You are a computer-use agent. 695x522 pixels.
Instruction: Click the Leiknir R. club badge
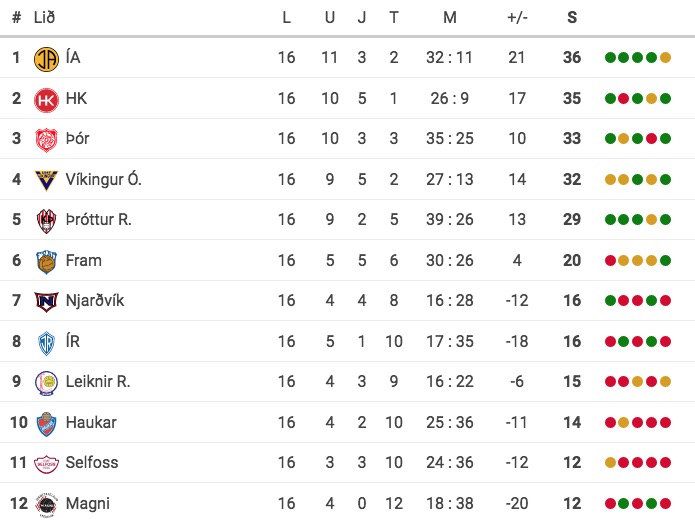[x=46, y=382]
